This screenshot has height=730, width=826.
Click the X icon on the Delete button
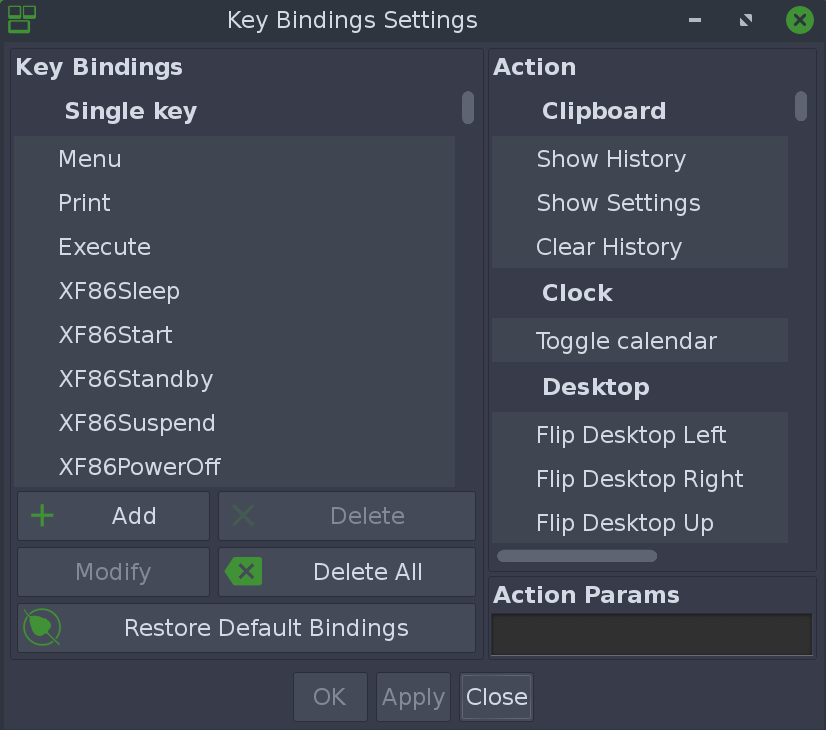pyautogui.click(x=244, y=516)
